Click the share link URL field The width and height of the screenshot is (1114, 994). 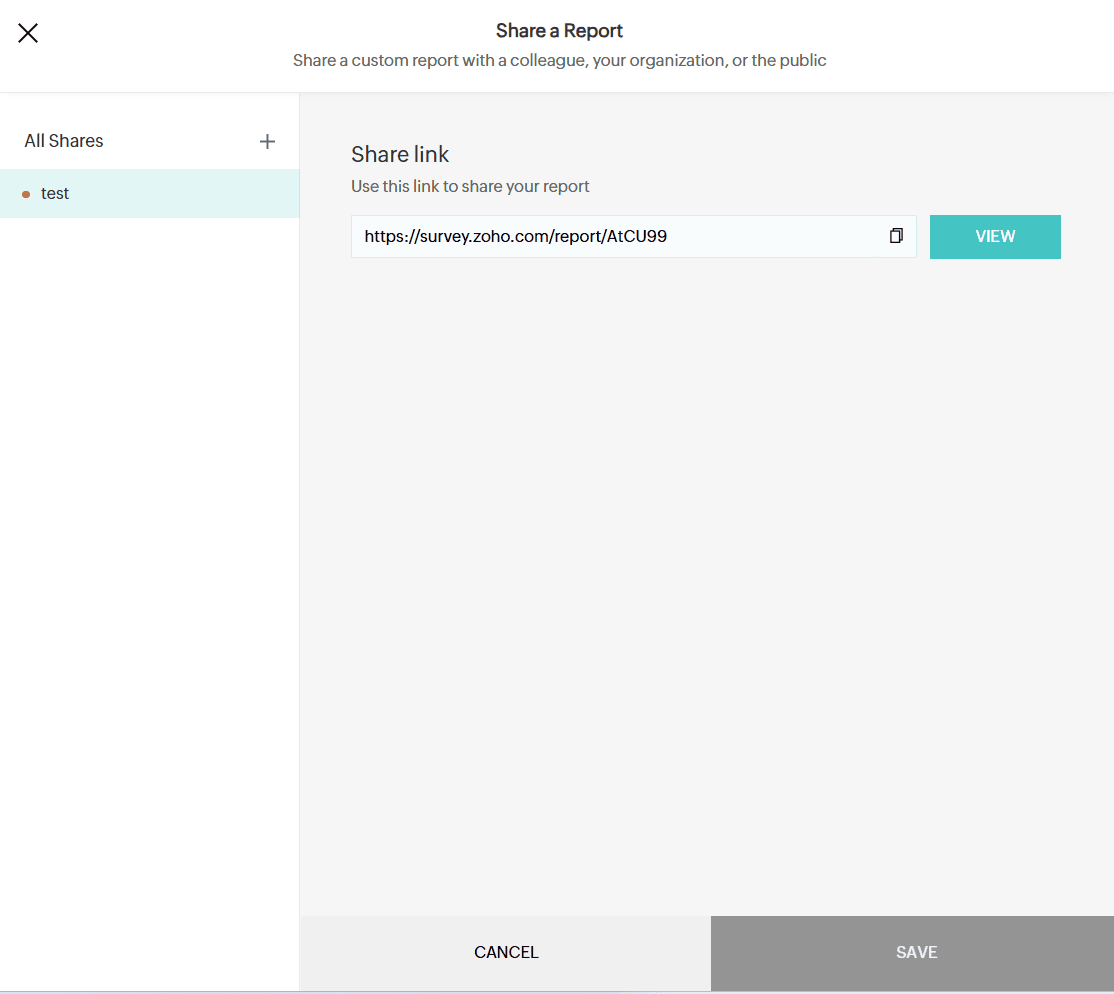633,237
